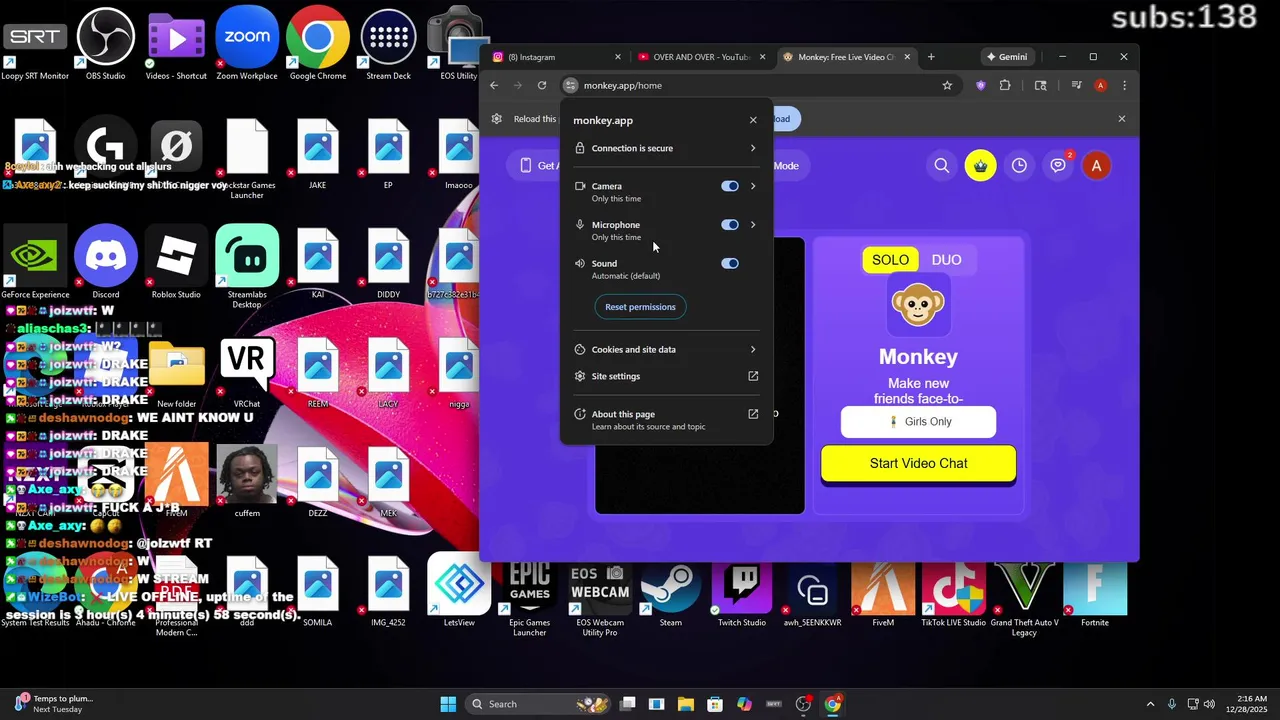
Task: Select the VRChat desktop icon
Action: click(x=247, y=372)
